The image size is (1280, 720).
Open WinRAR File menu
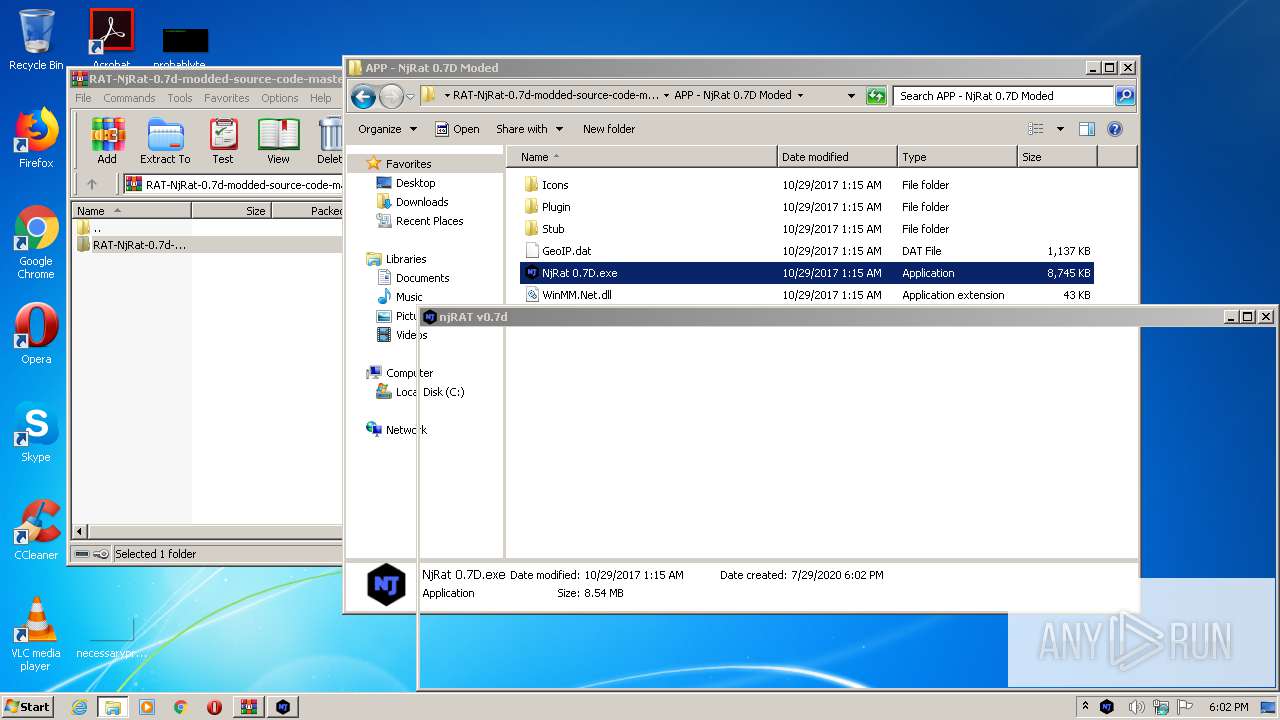83,98
